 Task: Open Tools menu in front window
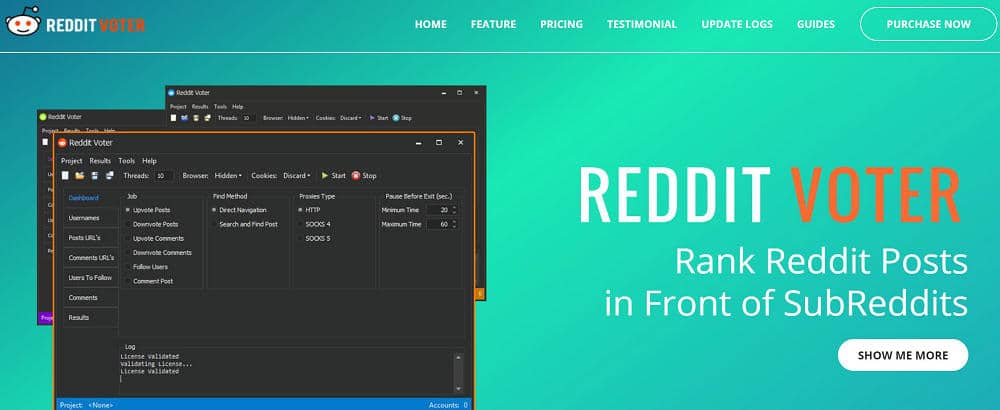click(126, 161)
